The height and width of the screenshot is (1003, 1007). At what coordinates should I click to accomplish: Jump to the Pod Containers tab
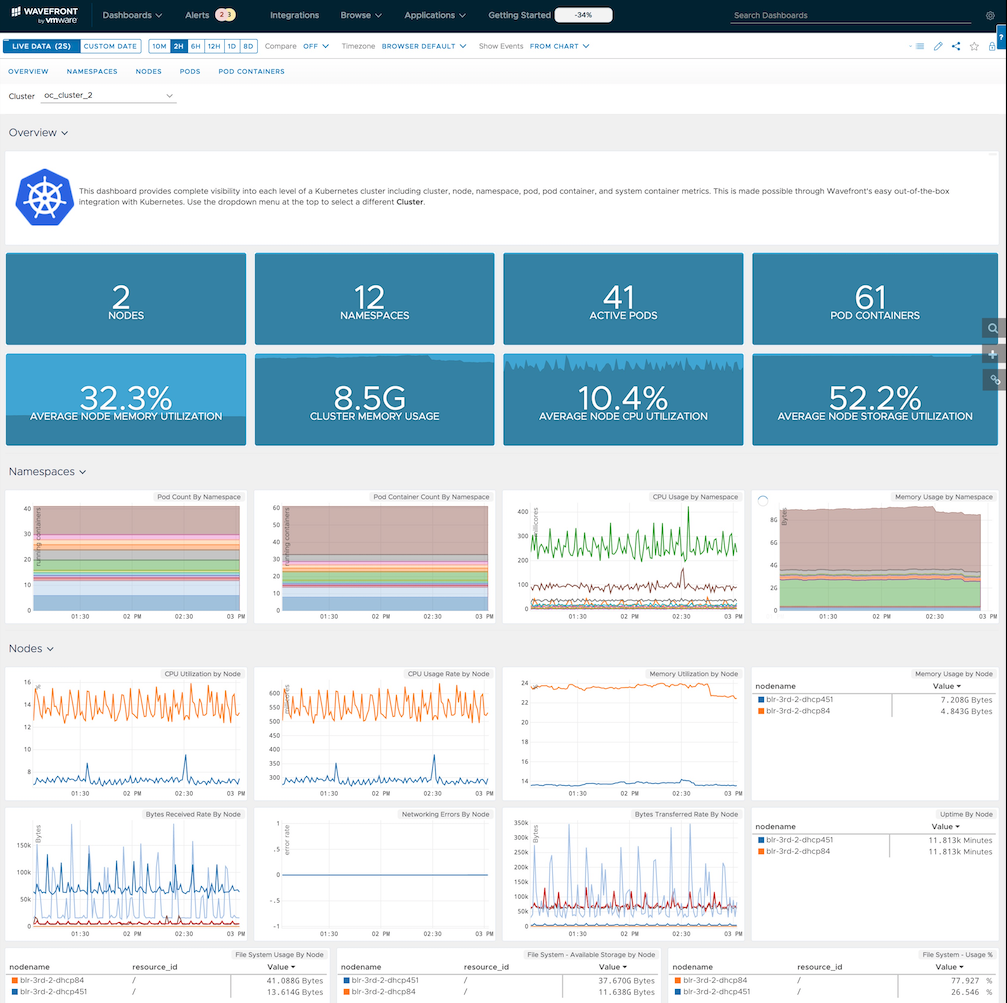coord(251,72)
